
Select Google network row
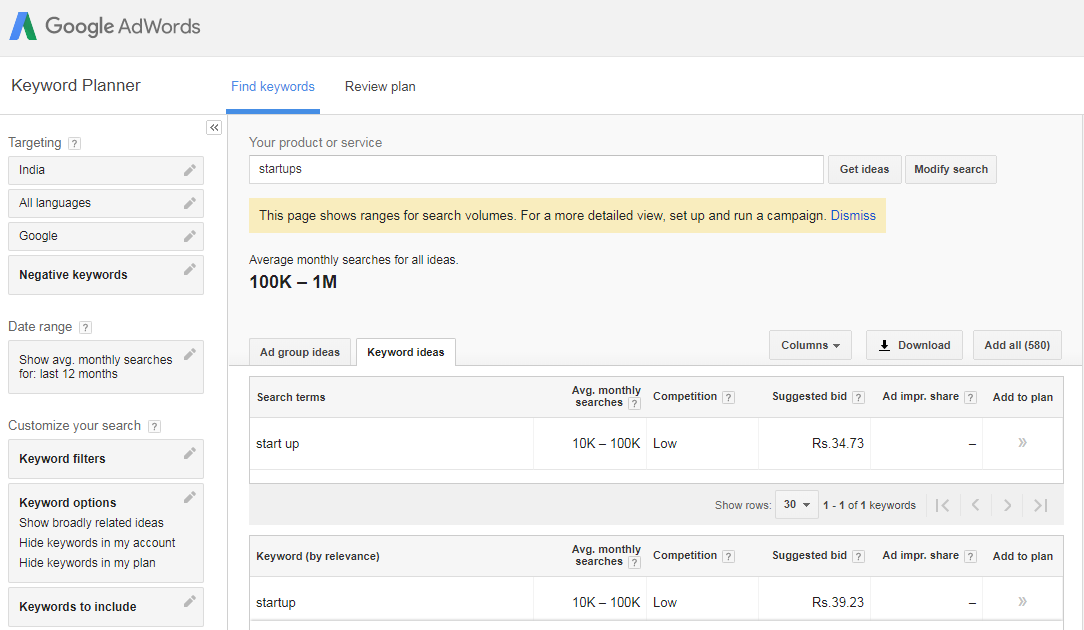tap(106, 237)
